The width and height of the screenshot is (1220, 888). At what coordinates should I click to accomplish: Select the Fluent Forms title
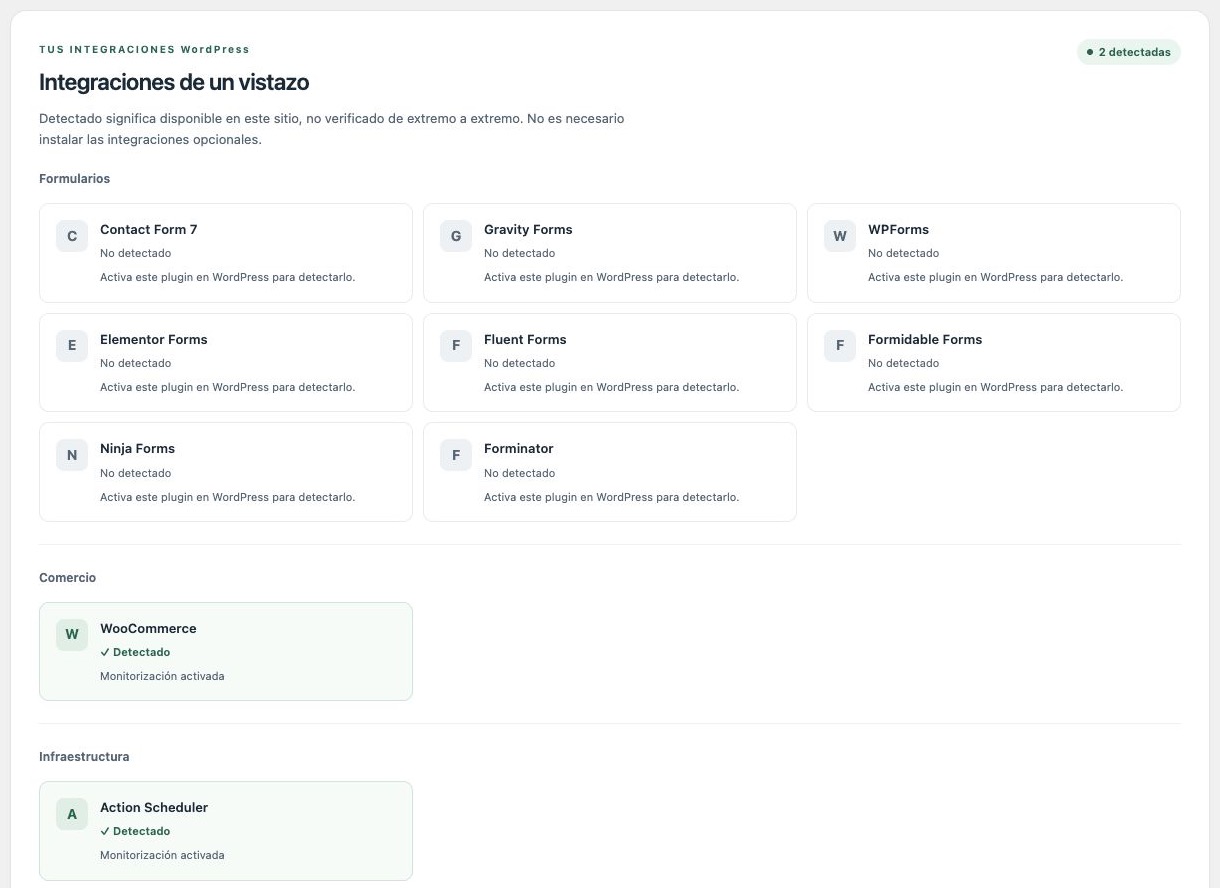tap(525, 339)
